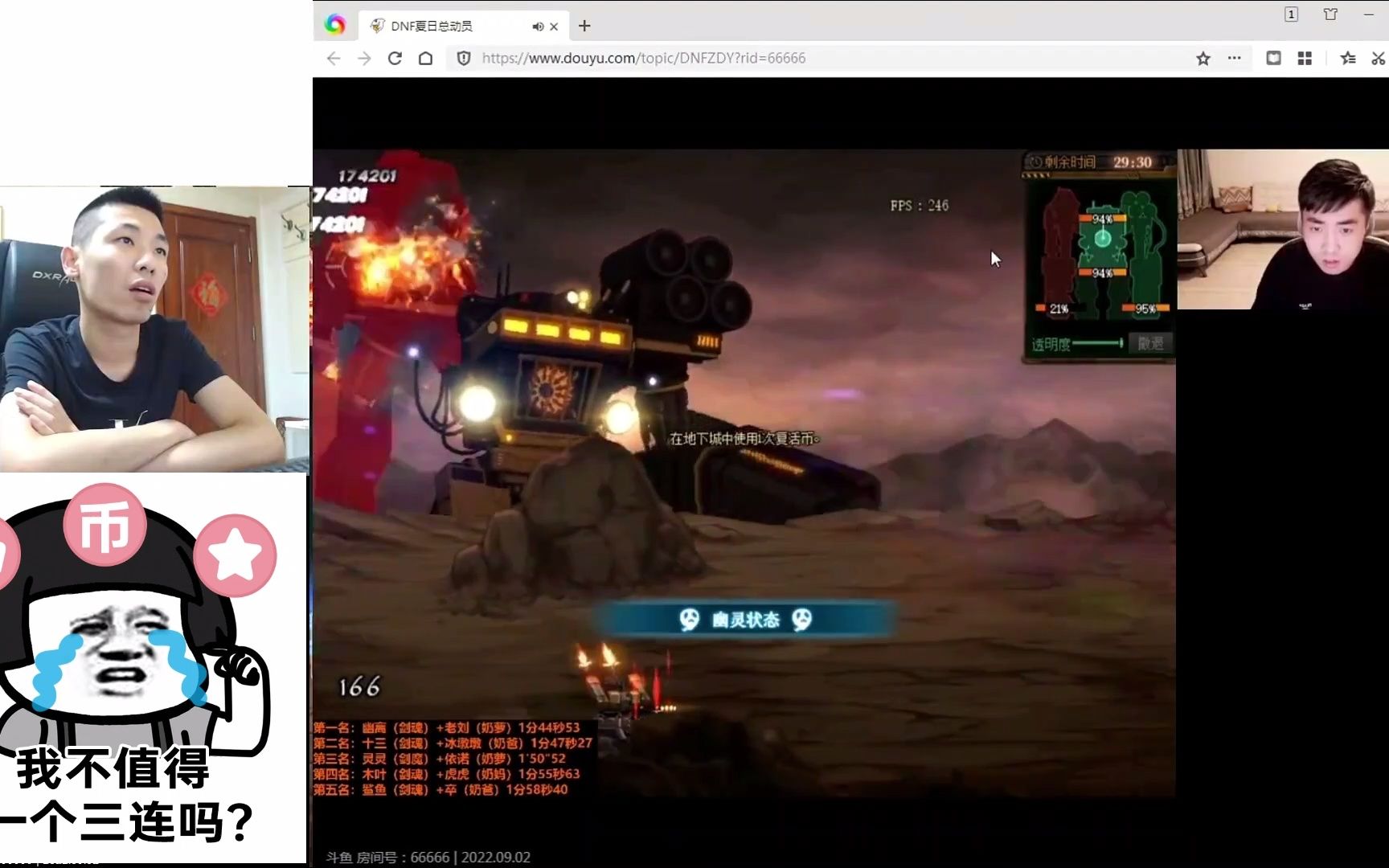The image size is (1389, 868).
Task: Open the scissors screenshot tool
Action: click(1379, 58)
